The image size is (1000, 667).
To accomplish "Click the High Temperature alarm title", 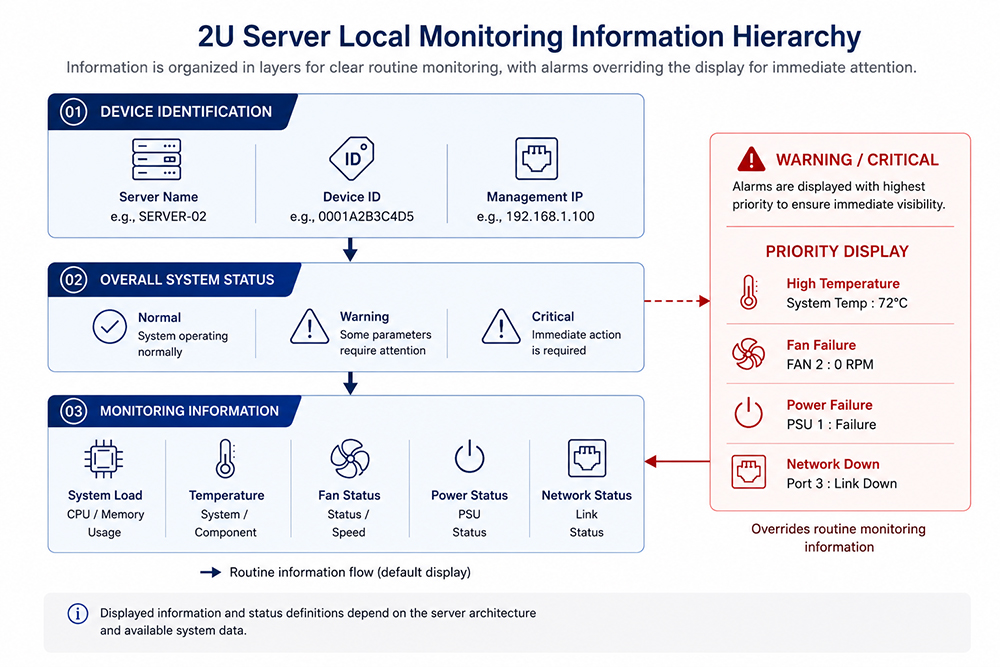I will coord(842,284).
